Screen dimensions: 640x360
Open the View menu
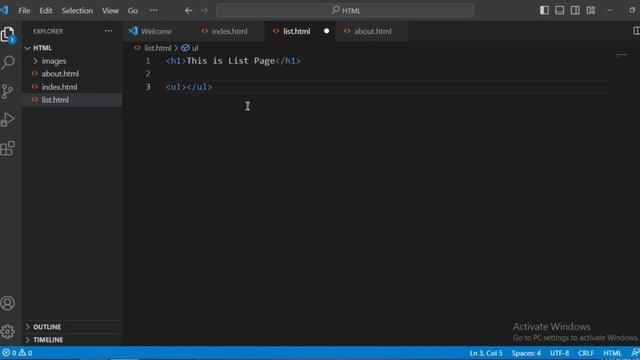(110, 11)
